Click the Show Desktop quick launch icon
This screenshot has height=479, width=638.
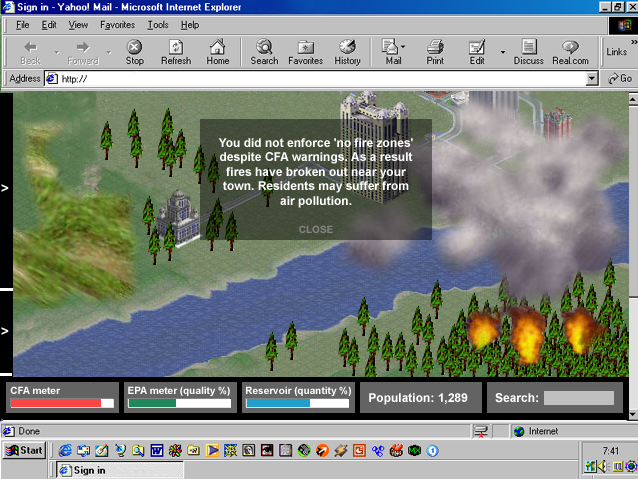coord(102,451)
